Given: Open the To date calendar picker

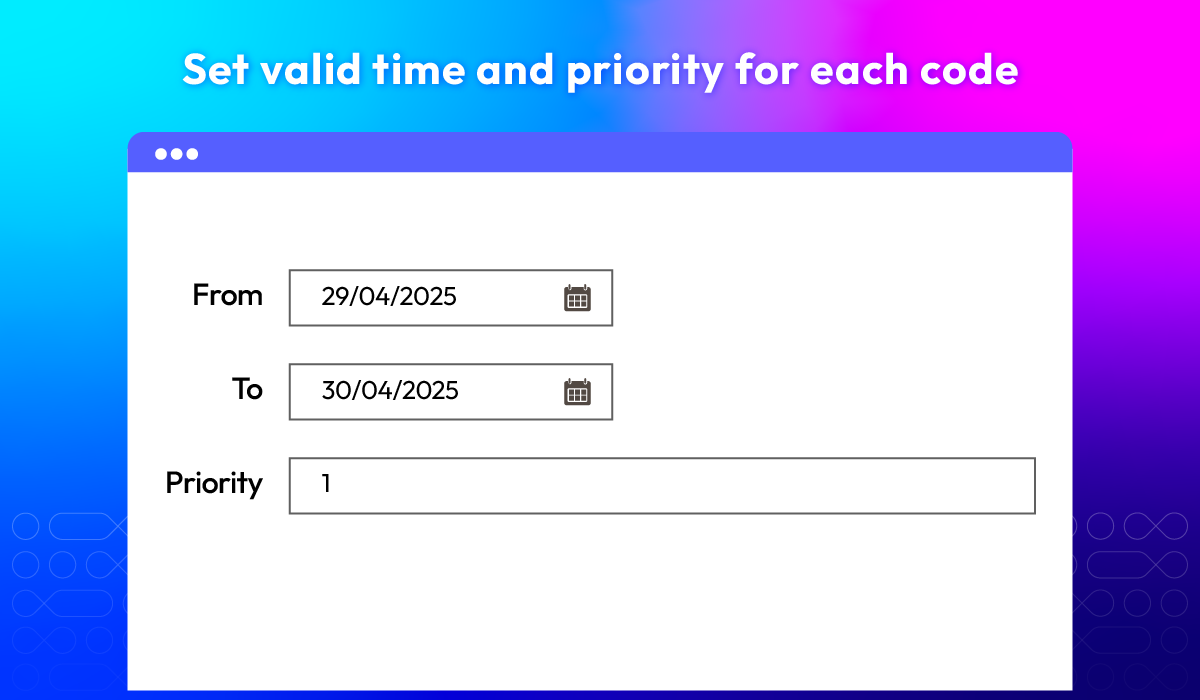Looking at the screenshot, I should [577, 392].
